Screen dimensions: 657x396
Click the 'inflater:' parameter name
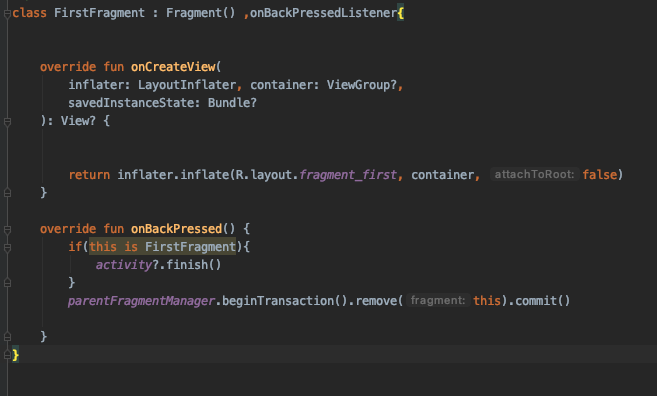coord(100,85)
